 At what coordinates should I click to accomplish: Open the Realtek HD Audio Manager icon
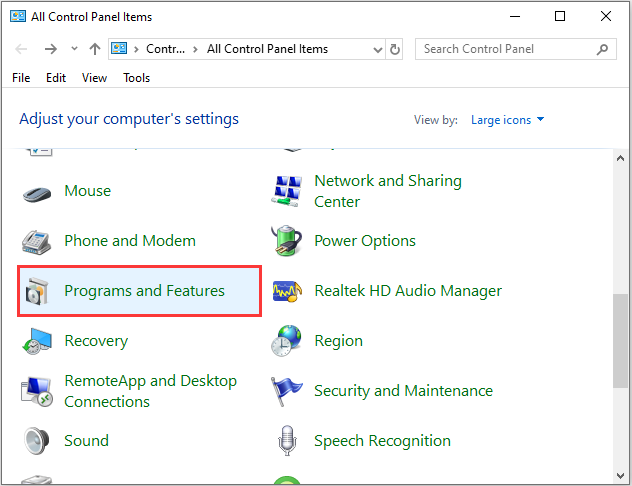[x=287, y=291]
